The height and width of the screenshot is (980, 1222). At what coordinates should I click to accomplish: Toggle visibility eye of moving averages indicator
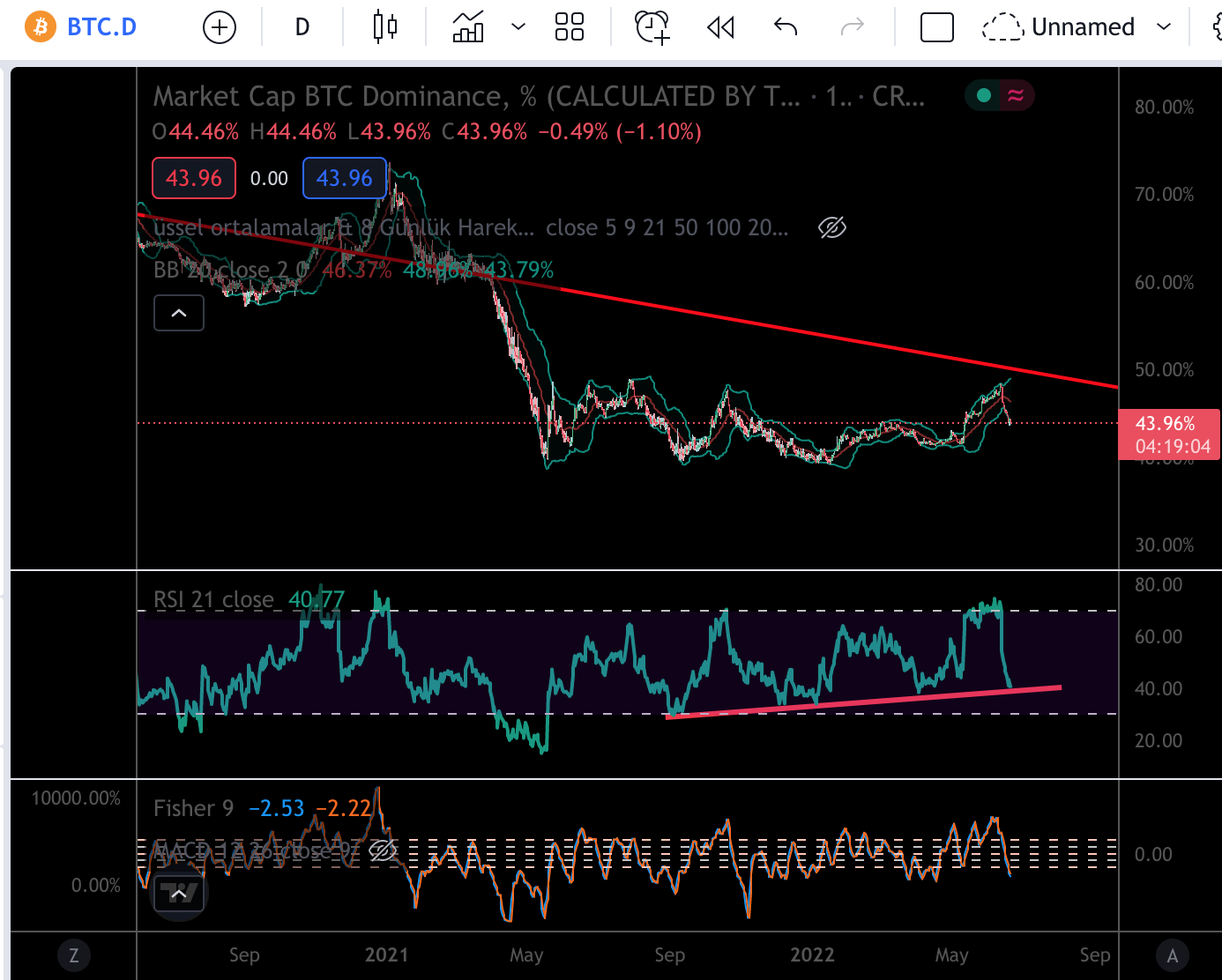pyautogui.click(x=831, y=228)
